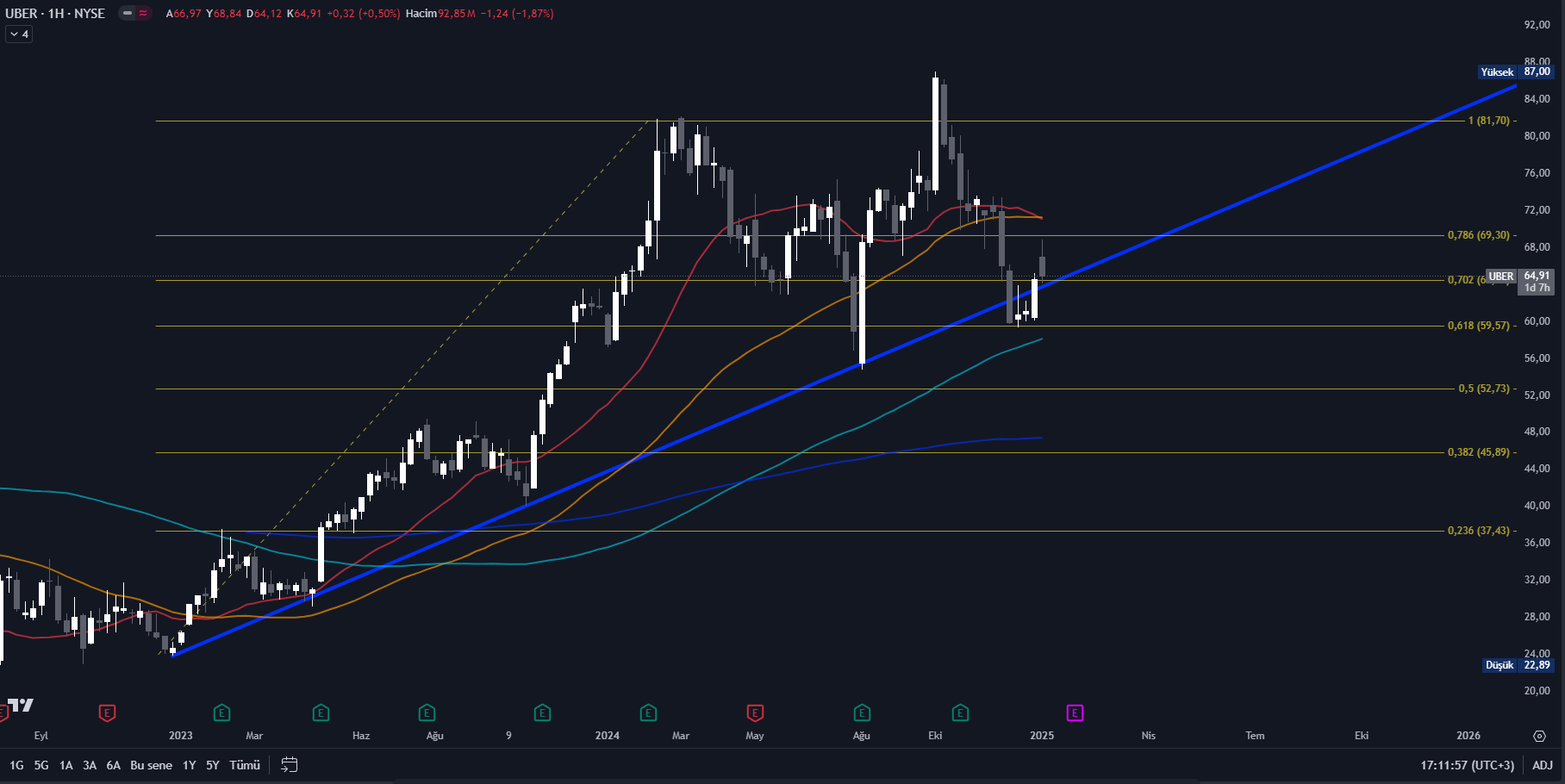Click the grey minus pill icon beside NYSE
This screenshot has width=1565, height=784.
point(128,13)
